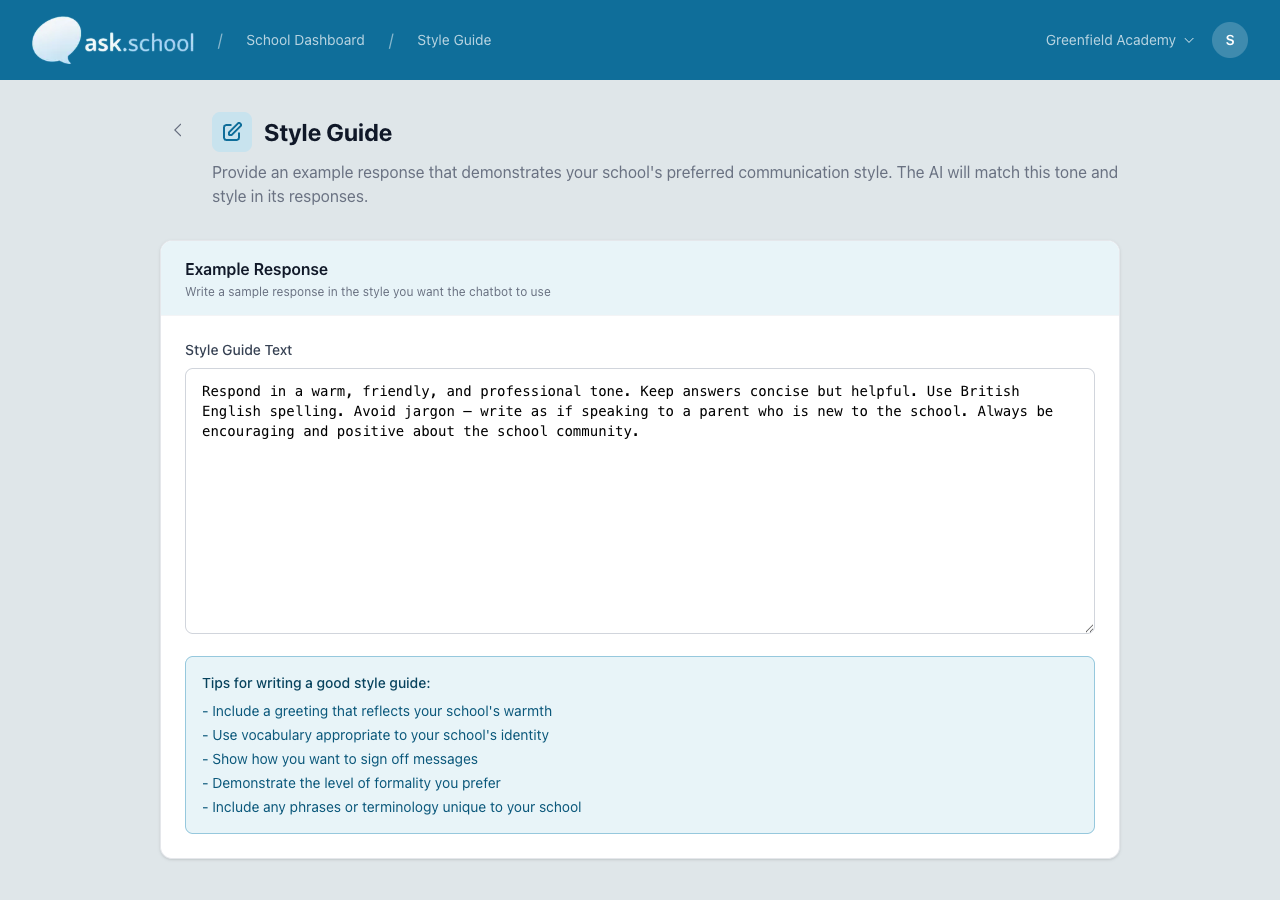Click 'Tips for writing a good style guide:'
Screen dimensions: 1280x900
pos(316,683)
